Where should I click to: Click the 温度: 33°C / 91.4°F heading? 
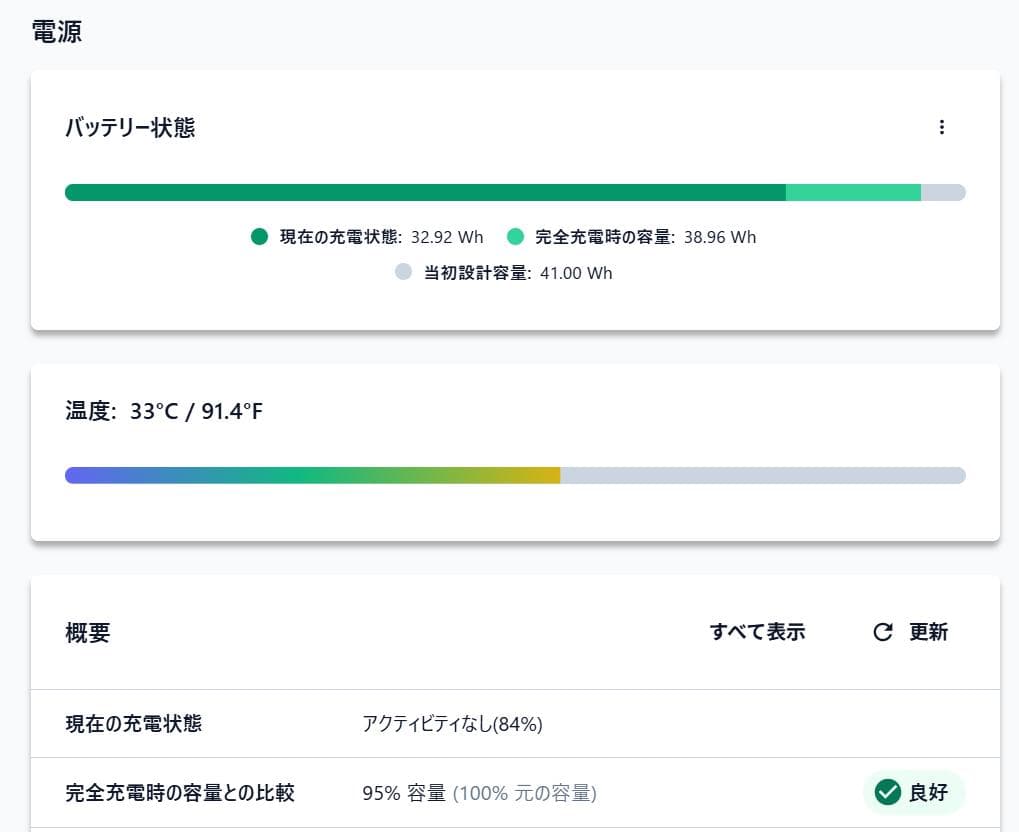[164, 411]
